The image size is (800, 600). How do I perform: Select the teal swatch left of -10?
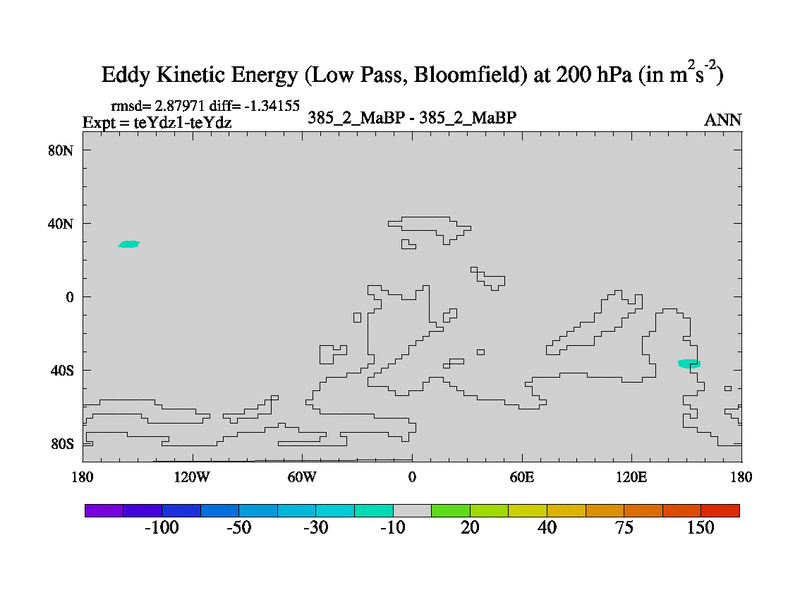tap(374, 510)
